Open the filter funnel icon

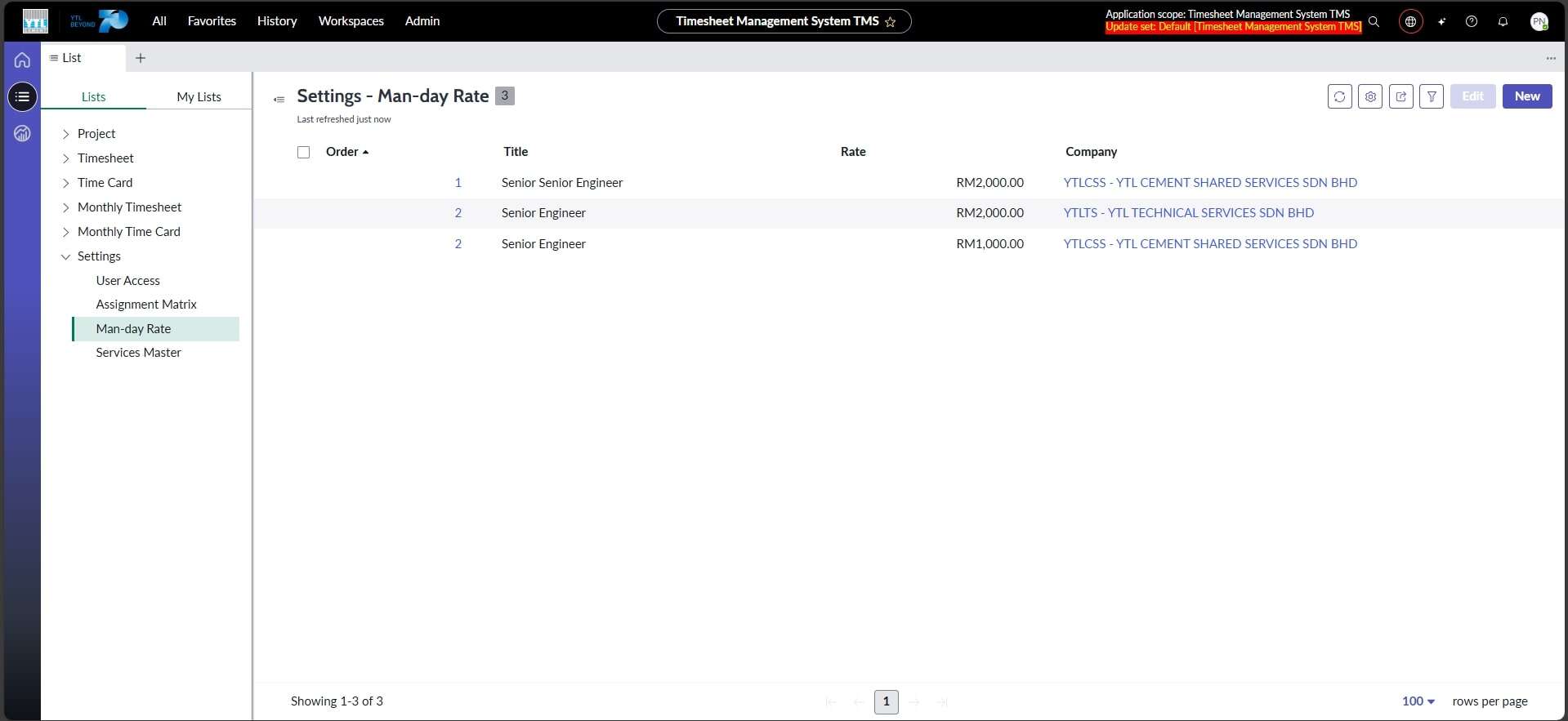point(1432,96)
